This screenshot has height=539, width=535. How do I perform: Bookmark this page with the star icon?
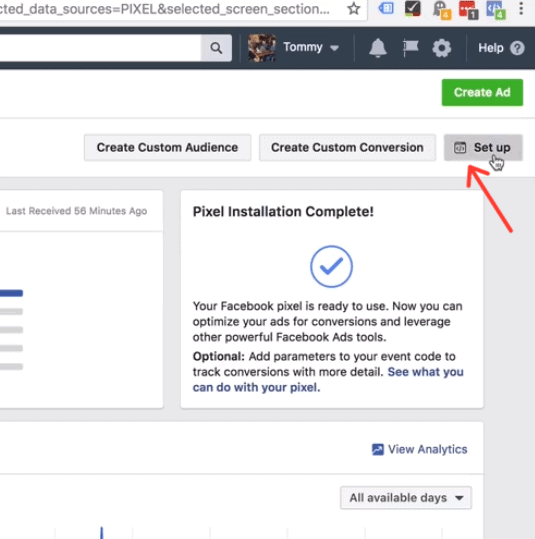[353, 9]
